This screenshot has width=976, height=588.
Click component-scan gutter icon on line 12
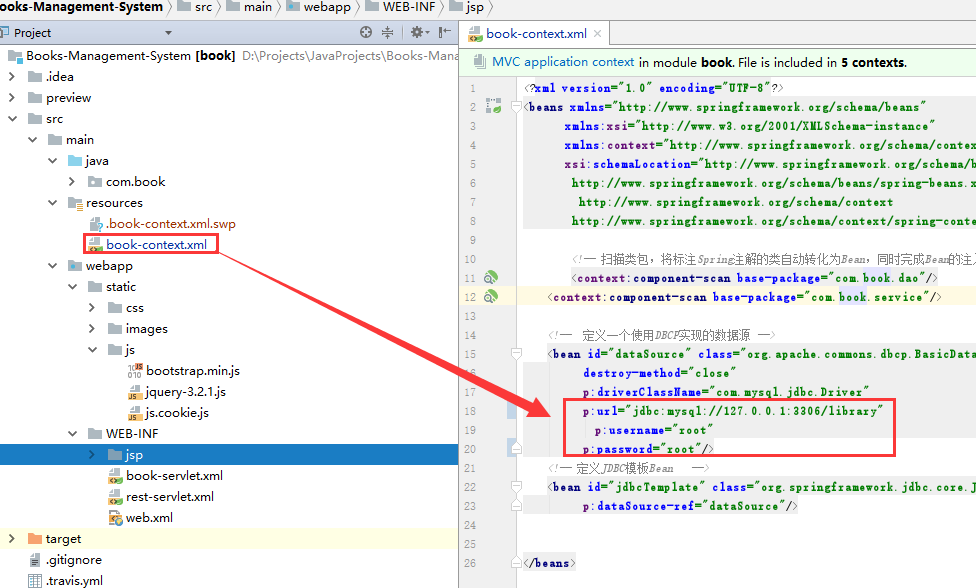pyautogui.click(x=491, y=297)
